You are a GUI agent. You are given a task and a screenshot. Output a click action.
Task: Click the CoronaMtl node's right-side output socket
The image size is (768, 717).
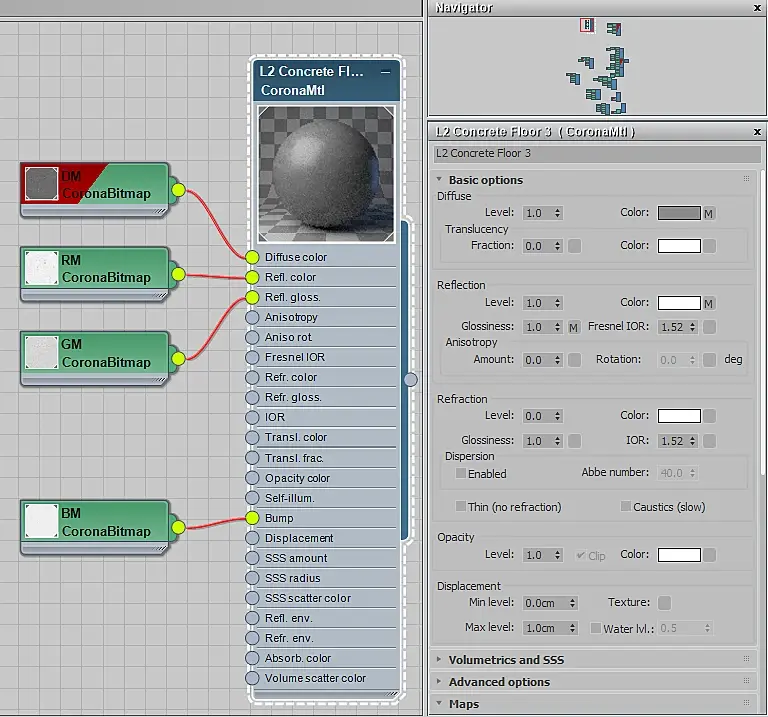pos(410,379)
